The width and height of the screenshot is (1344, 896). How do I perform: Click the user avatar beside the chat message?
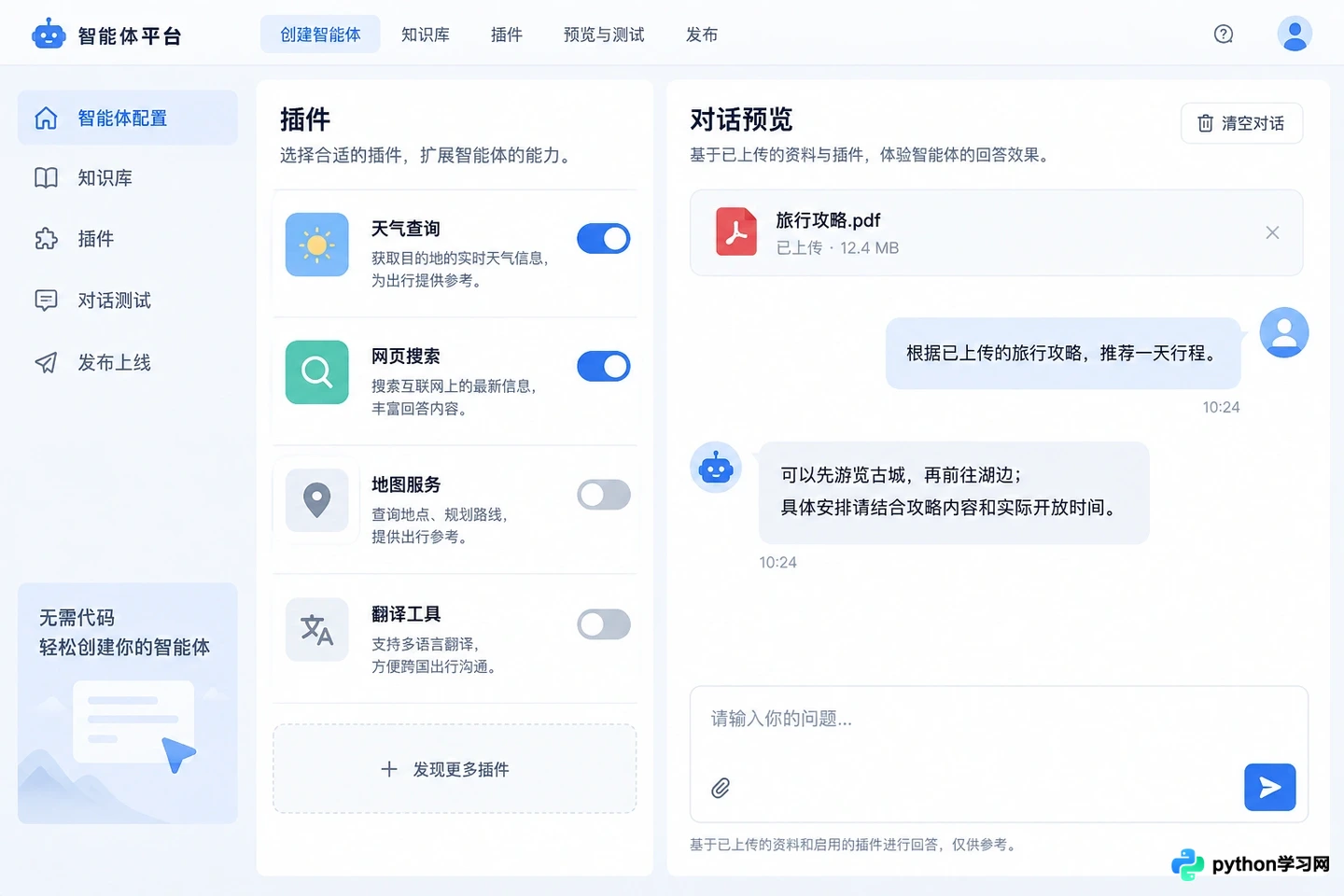pyautogui.click(x=1283, y=332)
